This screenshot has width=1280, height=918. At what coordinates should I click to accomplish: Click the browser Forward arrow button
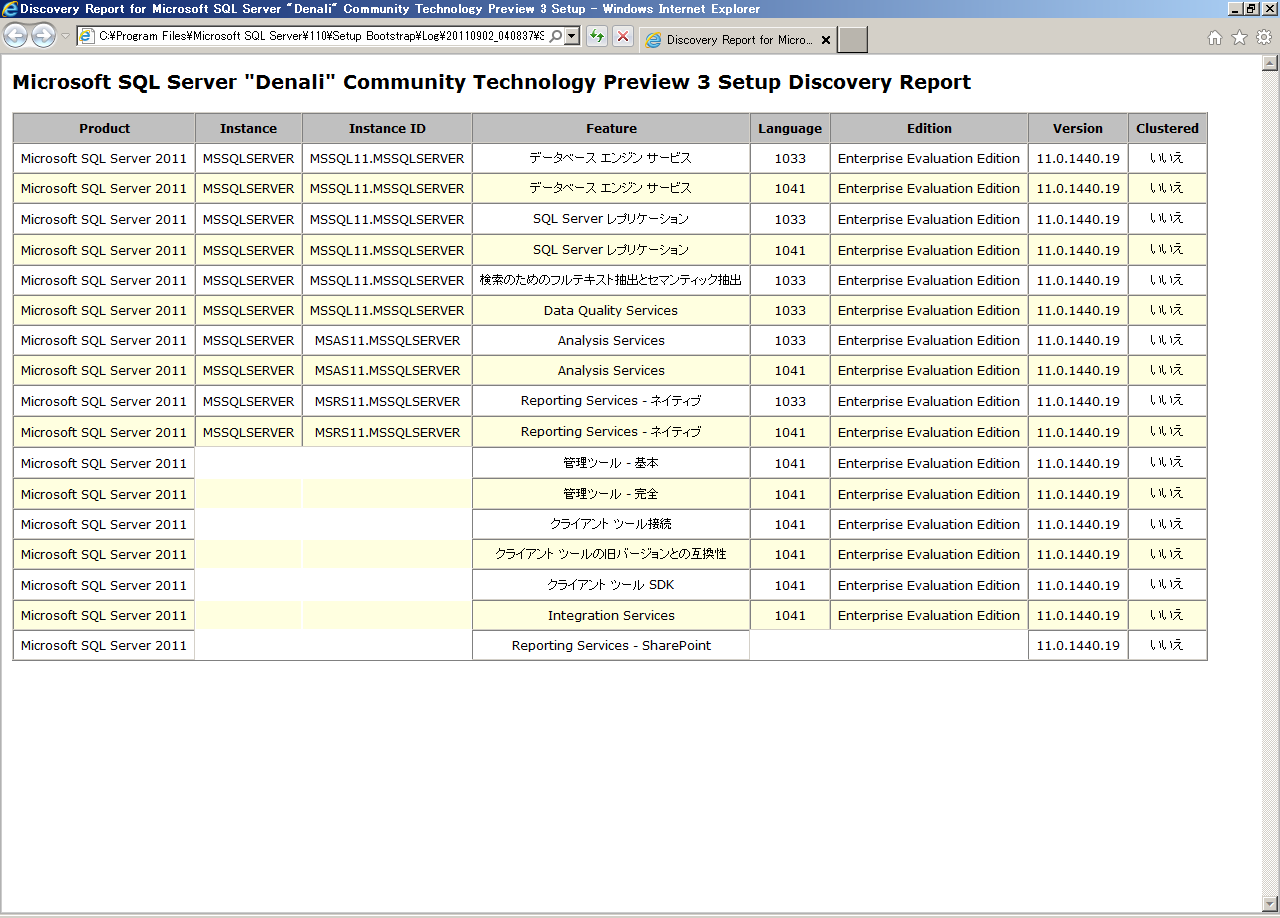click(43, 37)
